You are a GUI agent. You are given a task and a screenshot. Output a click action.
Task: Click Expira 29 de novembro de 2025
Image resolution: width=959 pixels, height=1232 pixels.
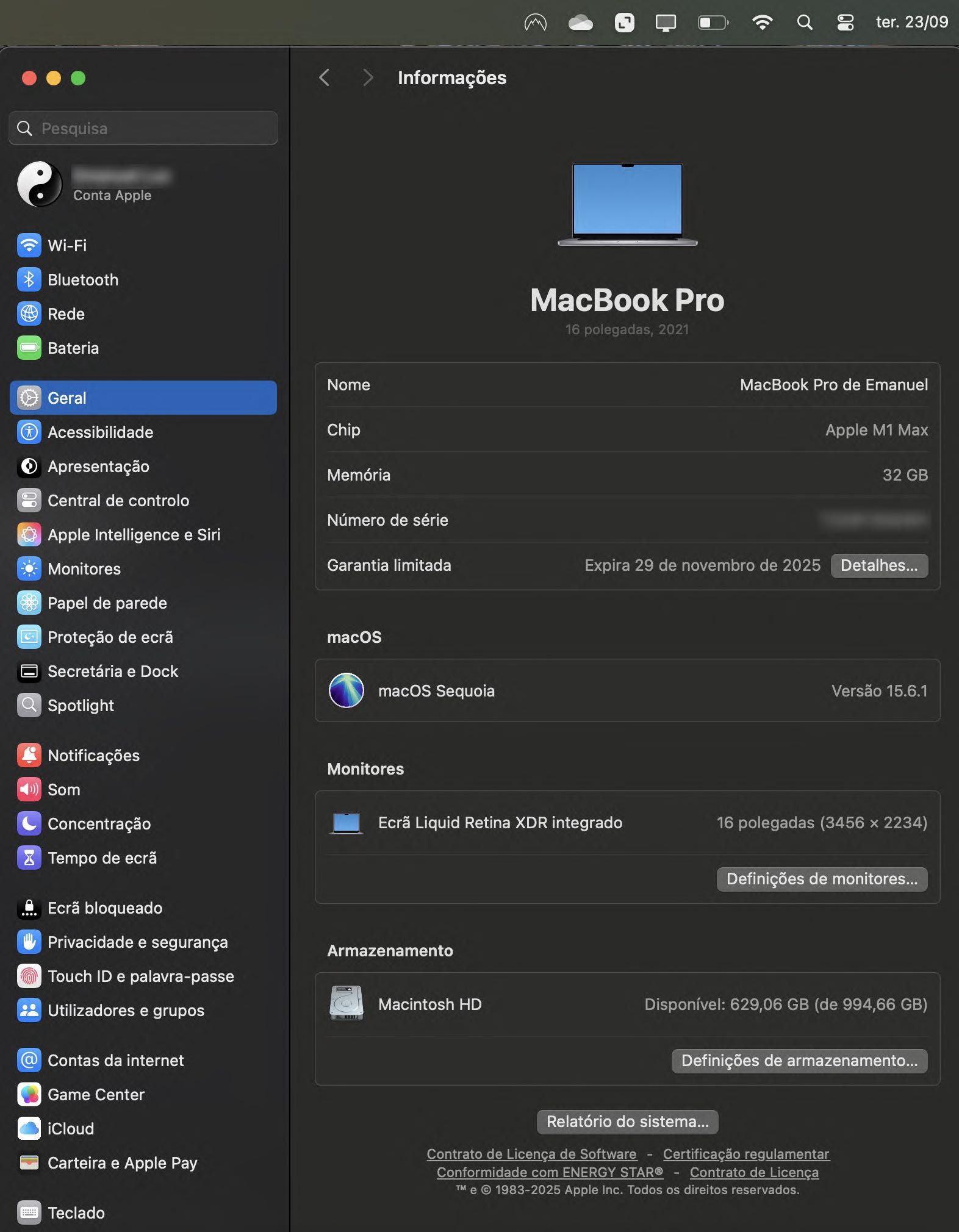point(702,565)
